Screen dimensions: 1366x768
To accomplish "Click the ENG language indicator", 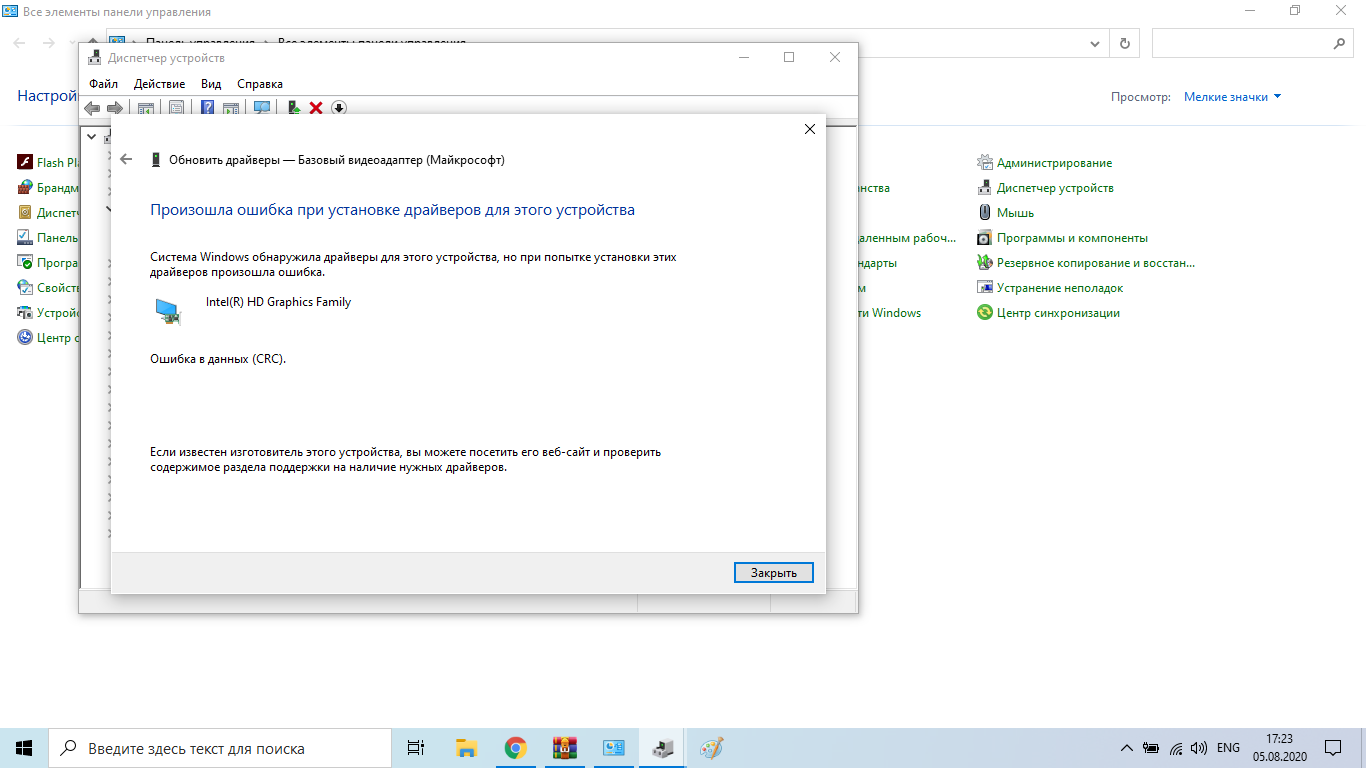I will coord(1228,748).
